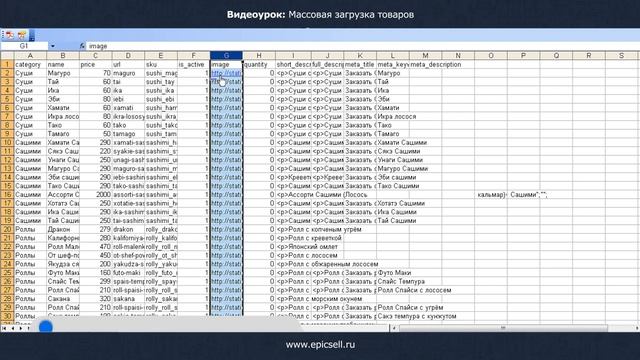Click previous sheet tab arrow
Screen dimensions: 640x360
click(x=13, y=328)
